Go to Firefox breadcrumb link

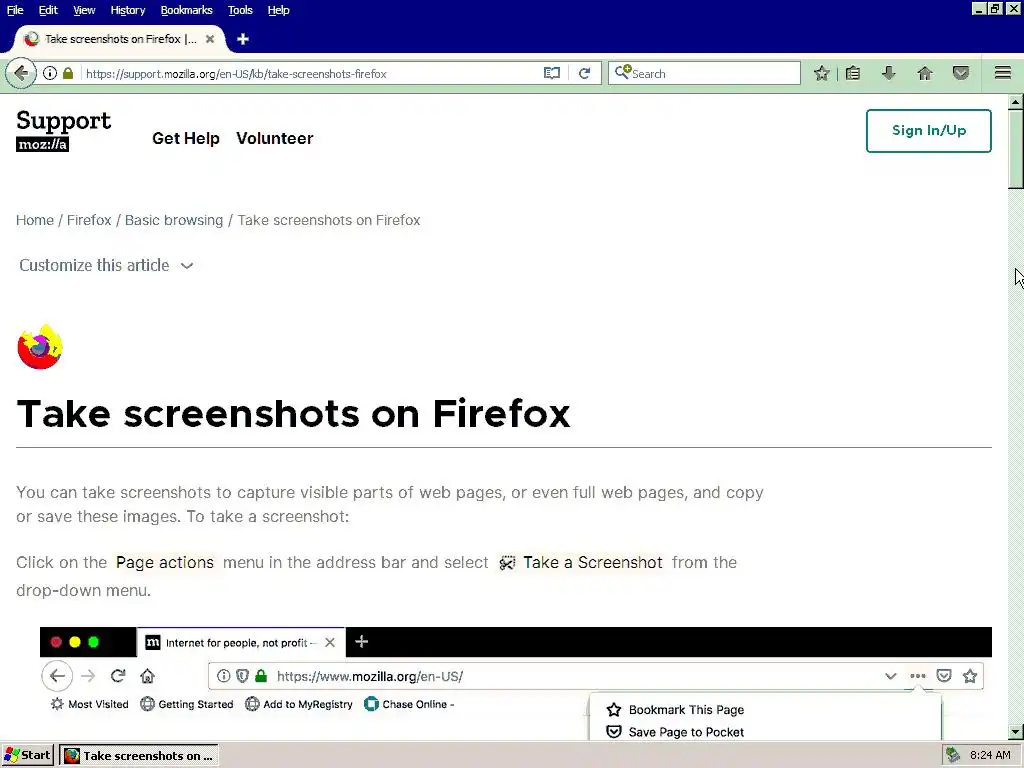click(89, 220)
